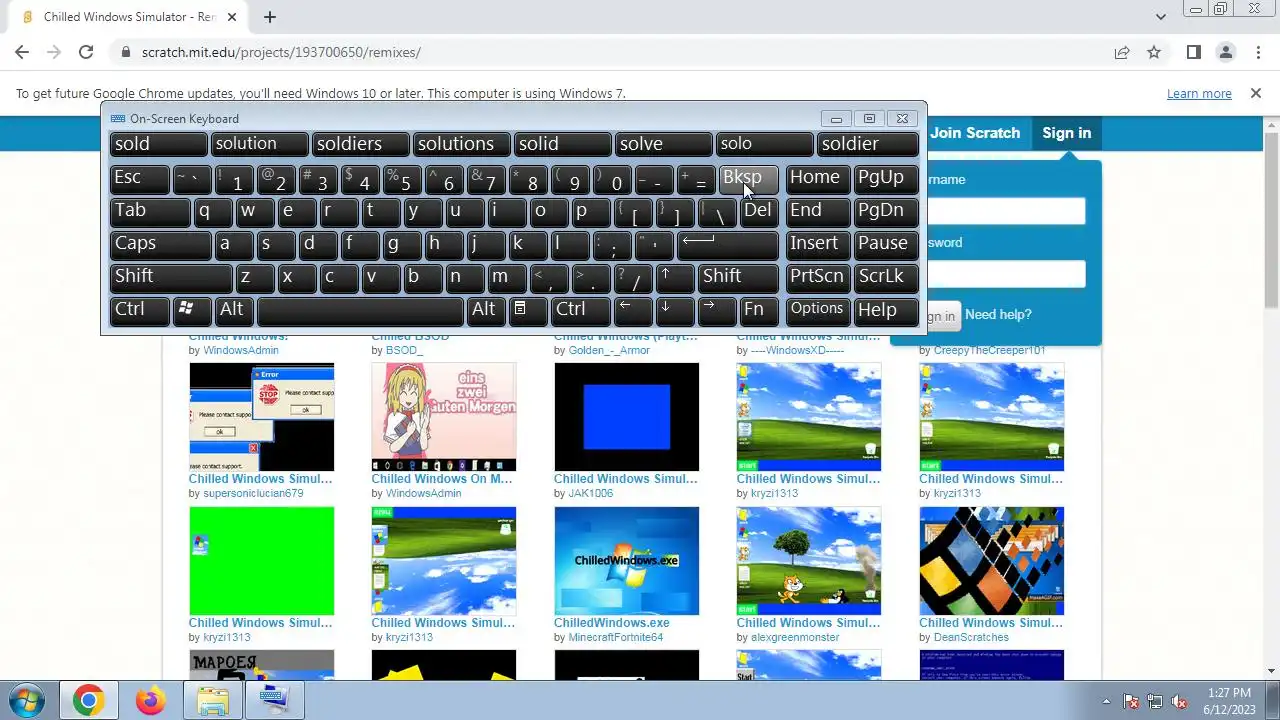This screenshot has width=1280, height=720.
Task: Toggle the left Ctrl key
Action: point(140,310)
